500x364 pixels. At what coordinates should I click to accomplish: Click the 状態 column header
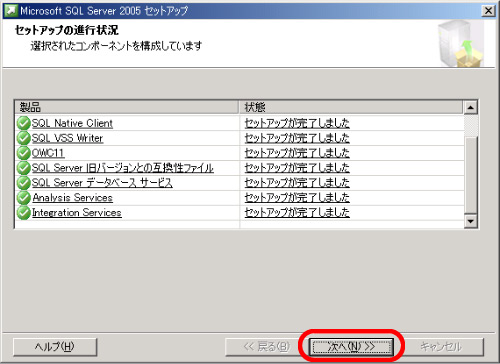351,107
